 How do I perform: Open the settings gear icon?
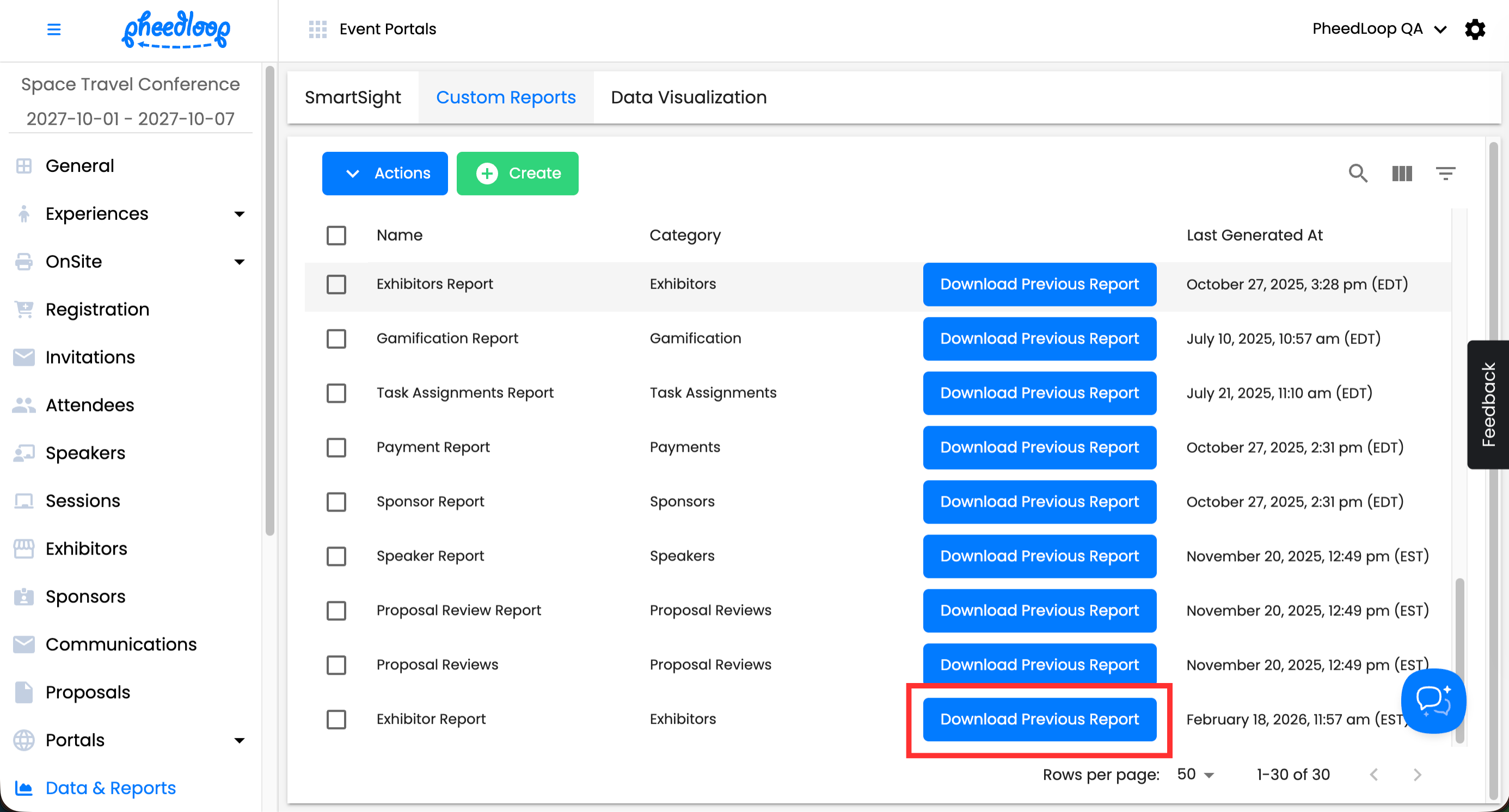(x=1475, y=29)
